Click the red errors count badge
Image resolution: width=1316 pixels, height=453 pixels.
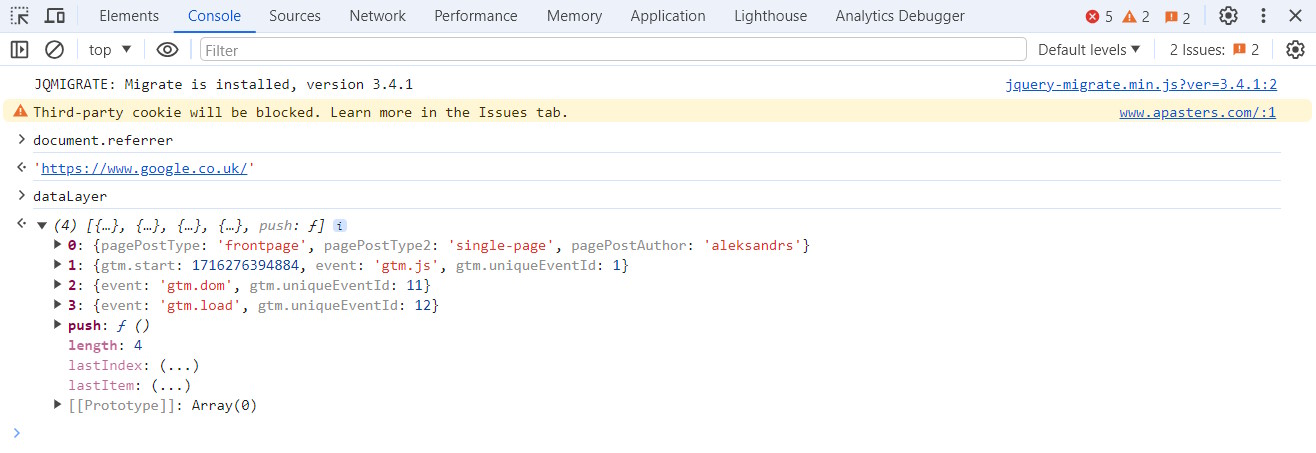click(1099, 16)
